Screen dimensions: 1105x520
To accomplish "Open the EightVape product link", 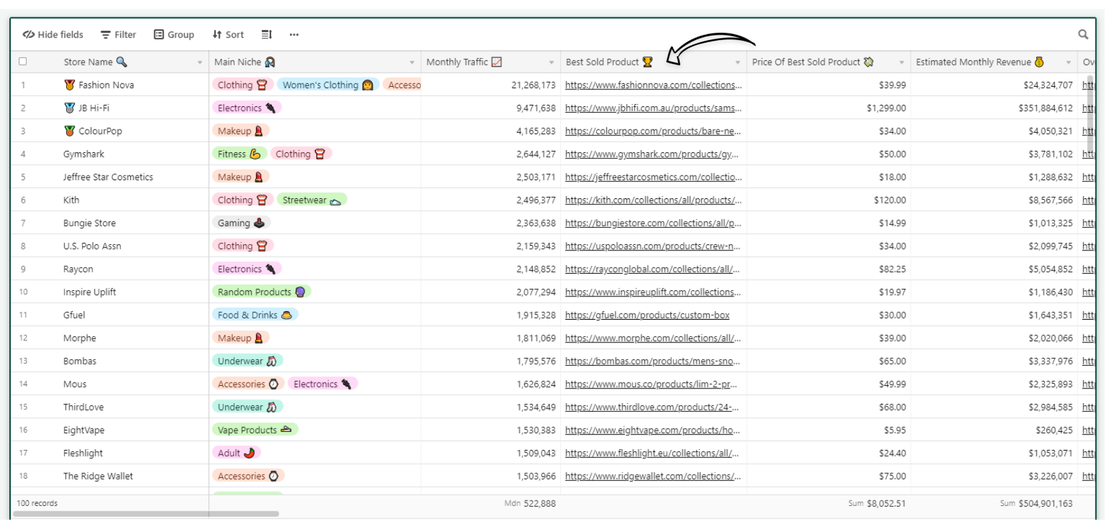I will click(x=653, y=431).
